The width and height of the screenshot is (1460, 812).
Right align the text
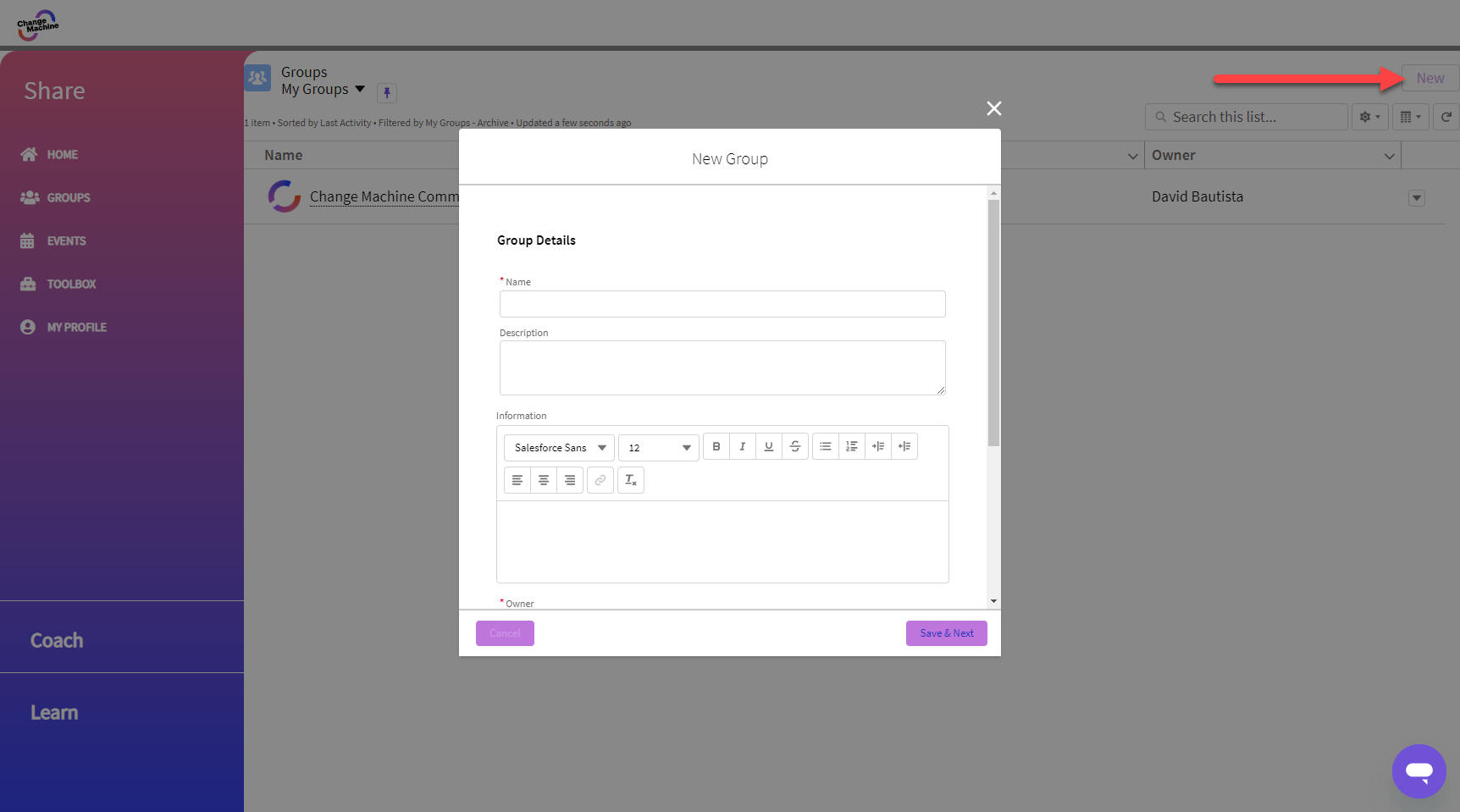coord(570,481)
